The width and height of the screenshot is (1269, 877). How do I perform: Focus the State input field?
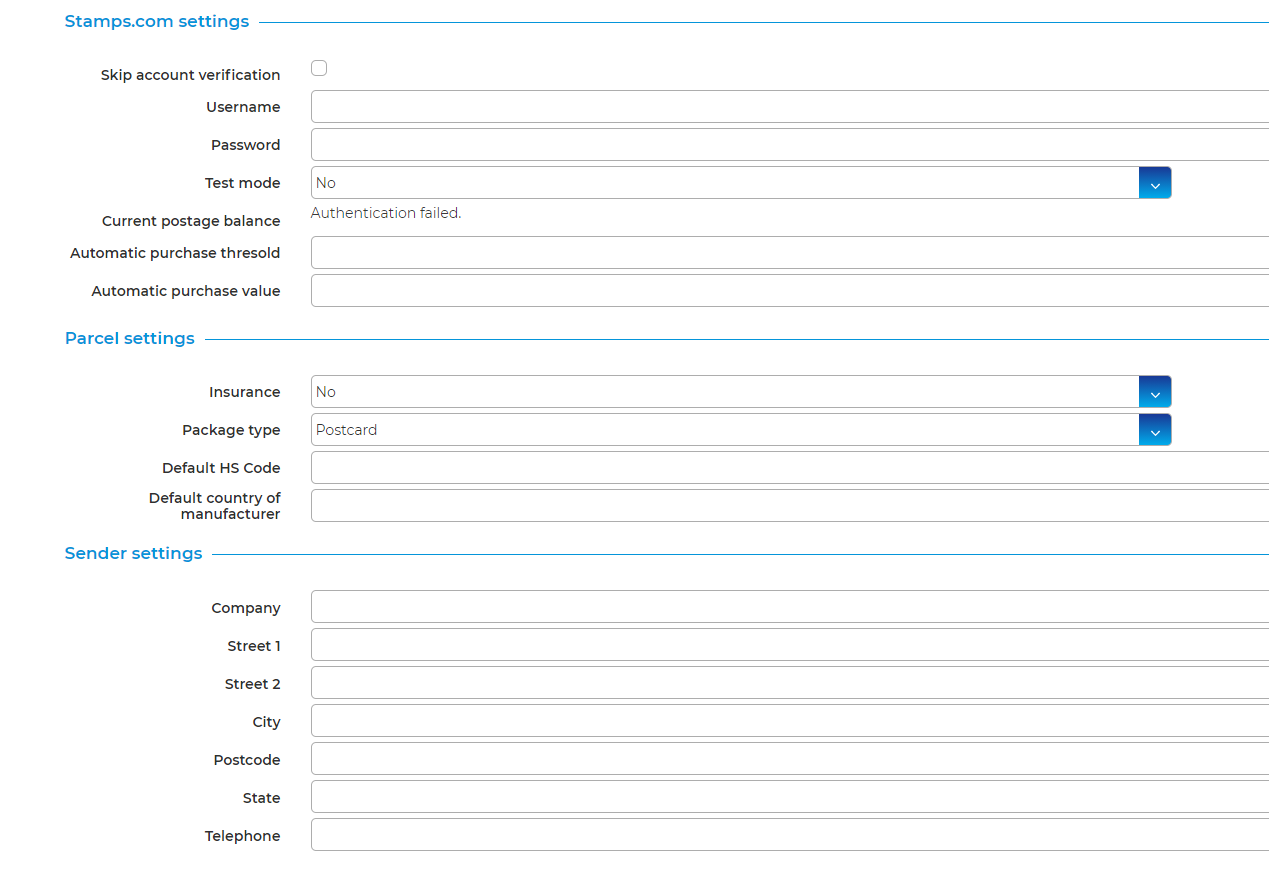click(790, 797)
